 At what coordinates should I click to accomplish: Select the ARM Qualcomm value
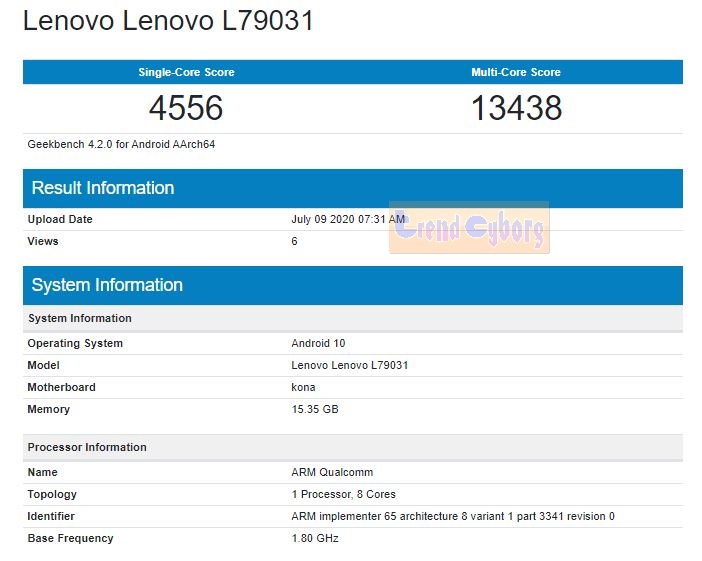(x=332, y=472)
